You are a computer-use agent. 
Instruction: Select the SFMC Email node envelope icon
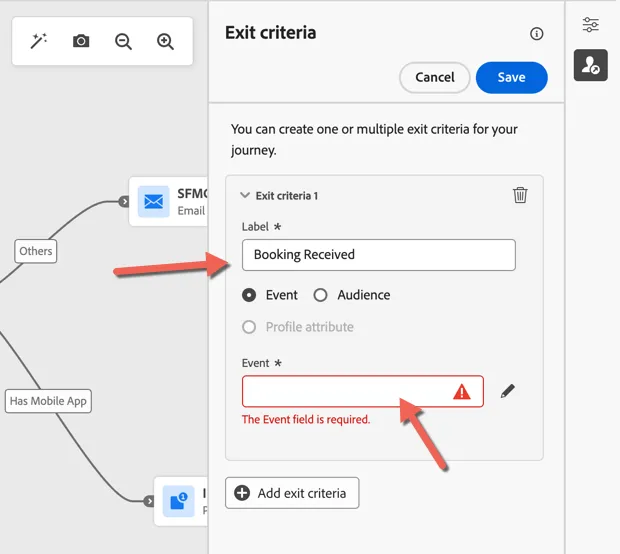click(153, 201)
